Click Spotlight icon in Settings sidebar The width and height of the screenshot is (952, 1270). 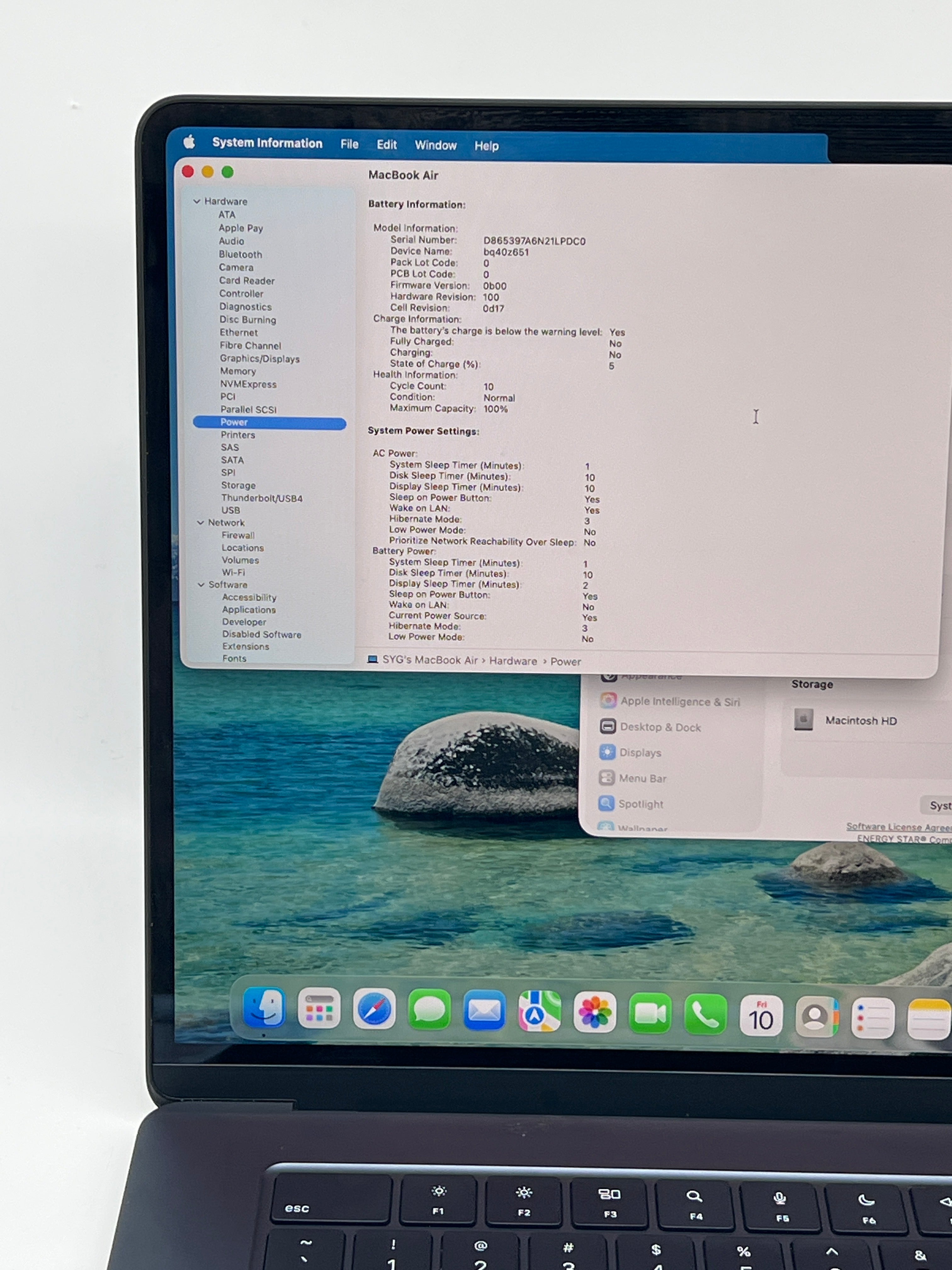pyautogui.click(x=606, y=803)
